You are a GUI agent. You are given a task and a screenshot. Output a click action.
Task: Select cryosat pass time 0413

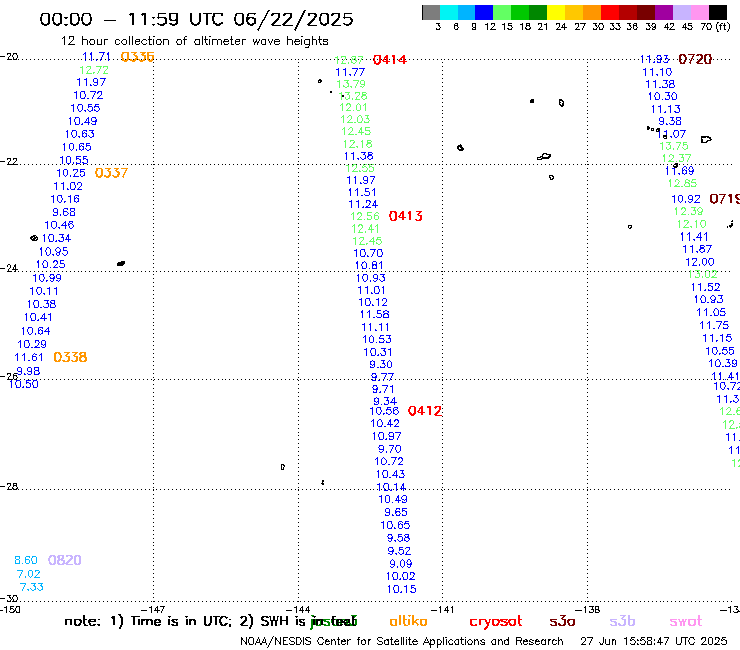(x=405, y=216)
